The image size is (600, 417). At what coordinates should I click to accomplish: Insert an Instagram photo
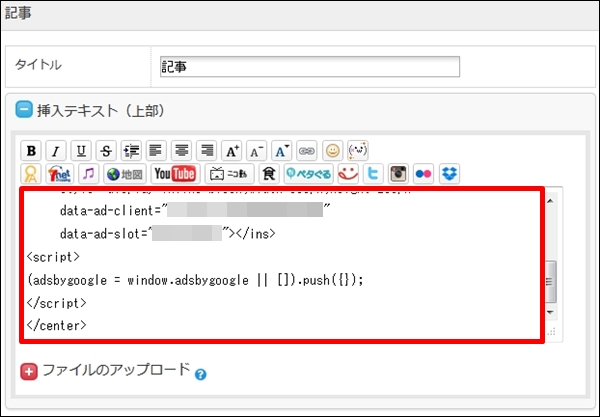click(x=398, y=174)
